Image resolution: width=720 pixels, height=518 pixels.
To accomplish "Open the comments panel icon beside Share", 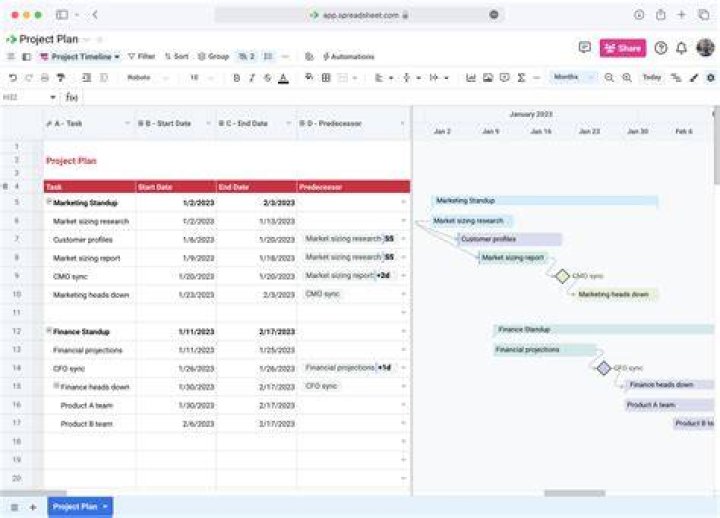I will click(x=585, y=47).
